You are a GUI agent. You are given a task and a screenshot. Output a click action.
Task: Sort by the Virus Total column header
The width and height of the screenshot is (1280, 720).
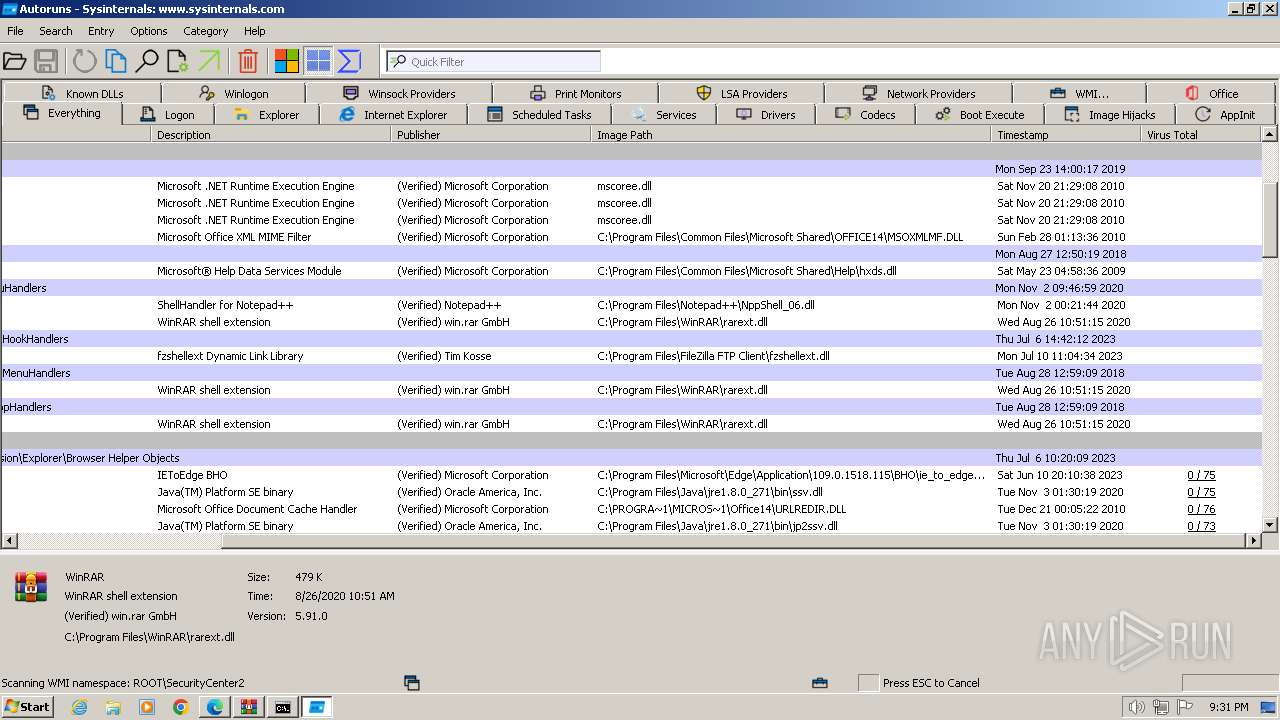[x=1201, y=135]
